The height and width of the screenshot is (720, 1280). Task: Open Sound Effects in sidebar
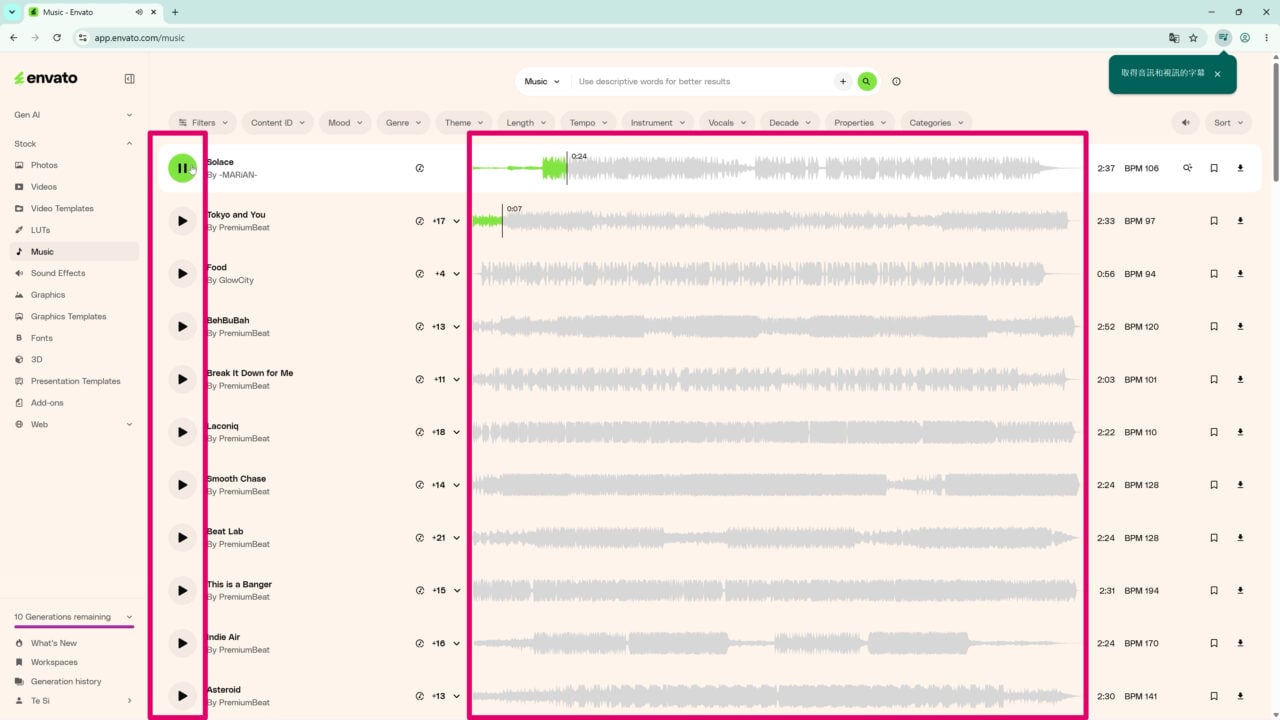58,273
